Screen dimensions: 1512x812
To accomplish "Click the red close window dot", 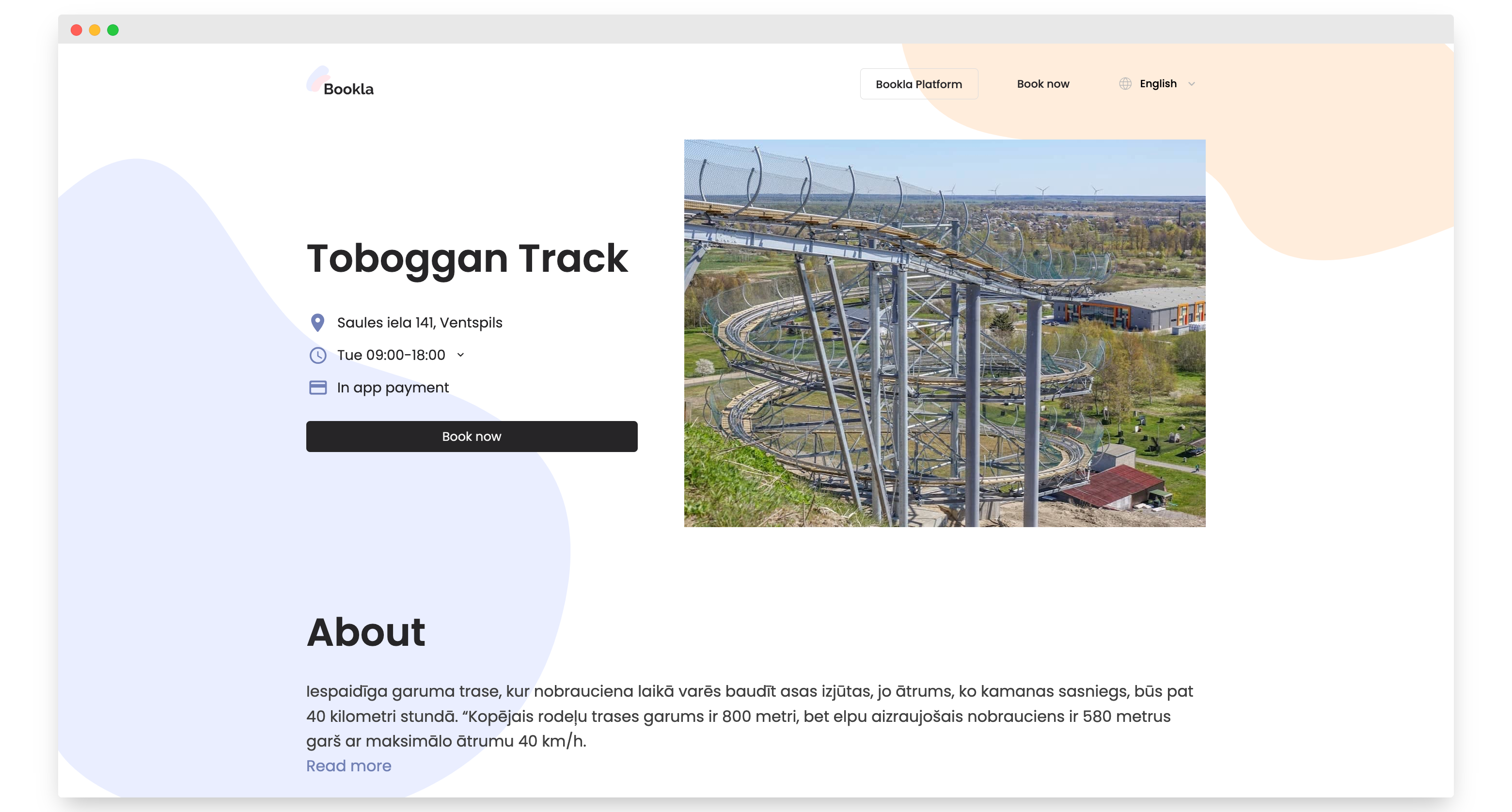I will (x=76, y=30).
